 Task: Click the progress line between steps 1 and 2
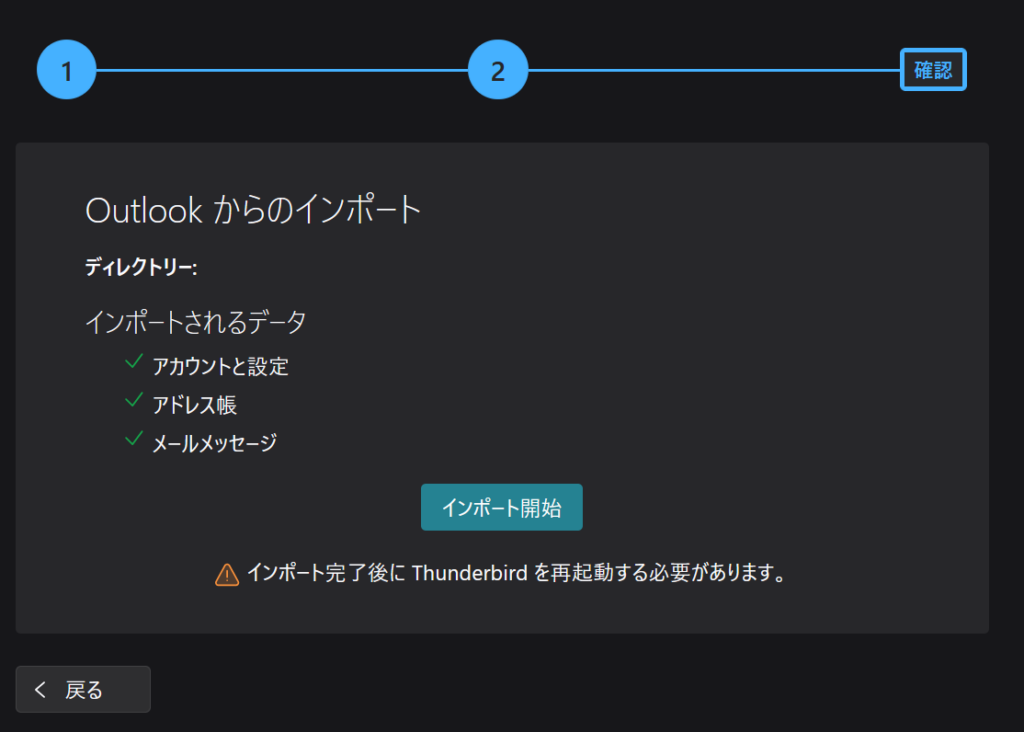pyautogui.click(x=280, y=70)
